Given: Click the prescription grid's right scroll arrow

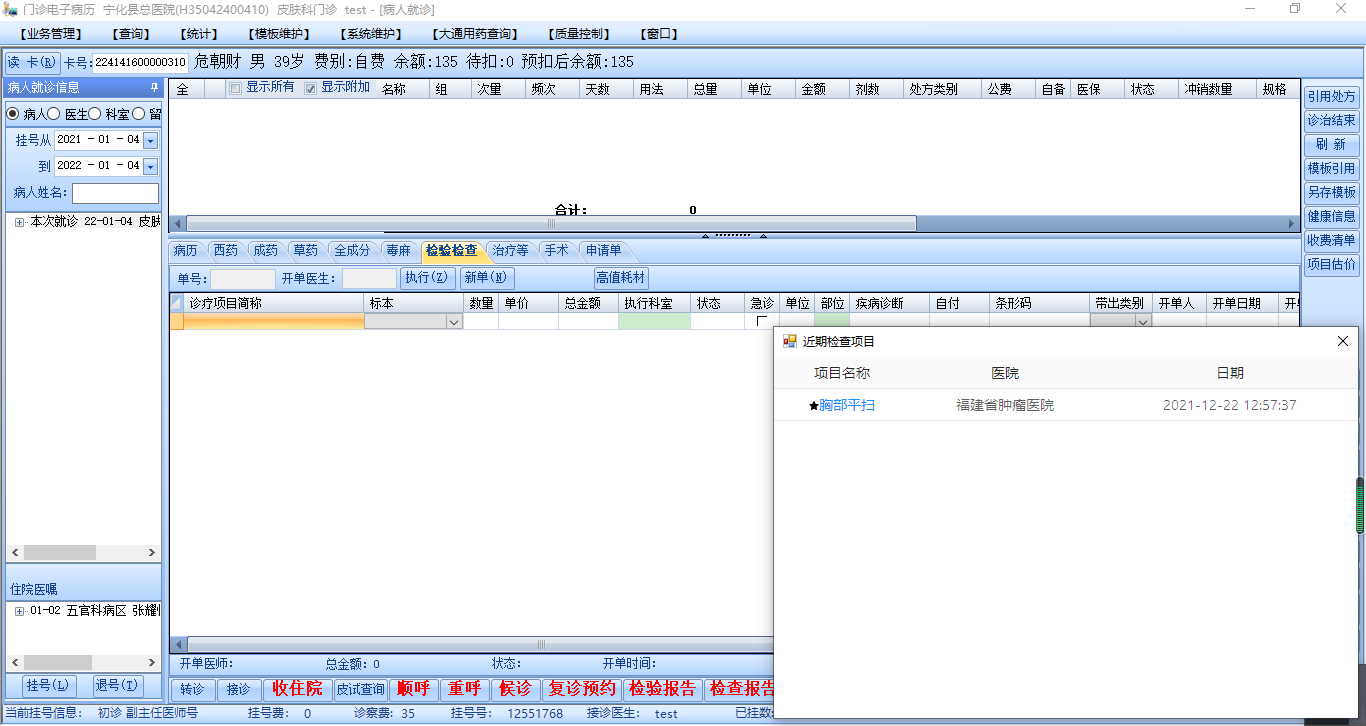Looking at the screenshot, I should point(1293,224).
